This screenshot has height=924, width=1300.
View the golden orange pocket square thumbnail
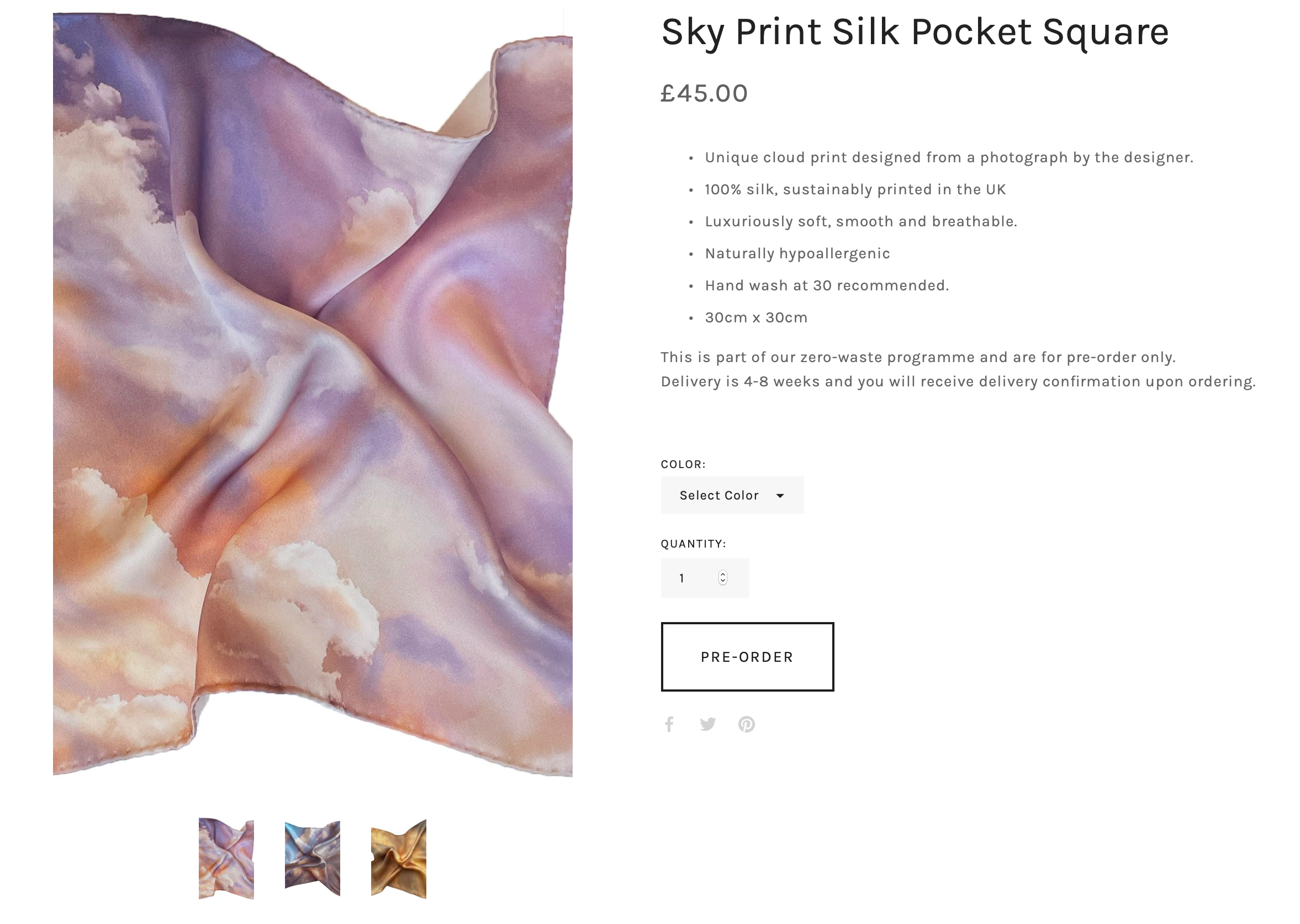point(398,859)
